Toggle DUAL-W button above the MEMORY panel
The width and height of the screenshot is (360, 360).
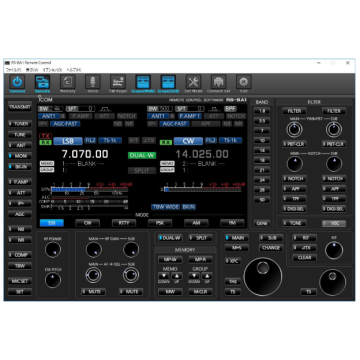(x=170, y=238)
